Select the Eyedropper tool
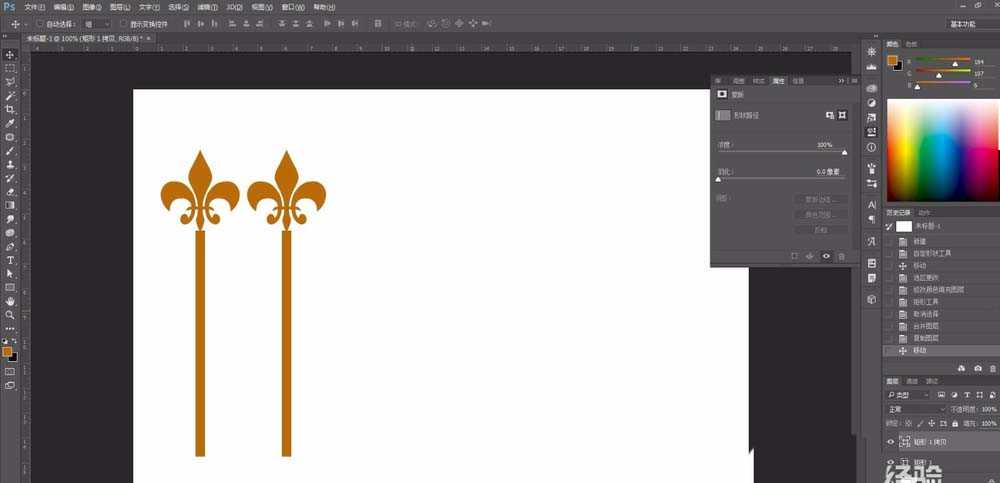The width and height of the screenshot is (1000, 483). coord(10,123)
